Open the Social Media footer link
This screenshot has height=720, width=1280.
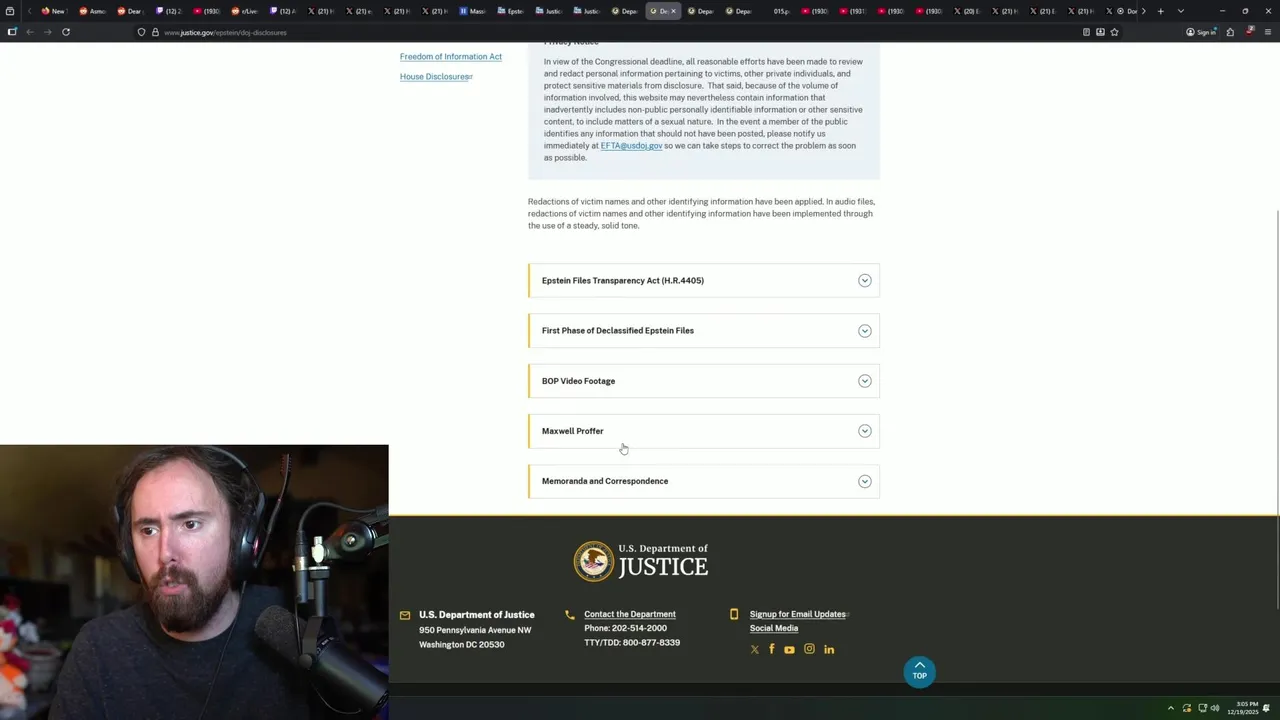click(x=774, y=628)
